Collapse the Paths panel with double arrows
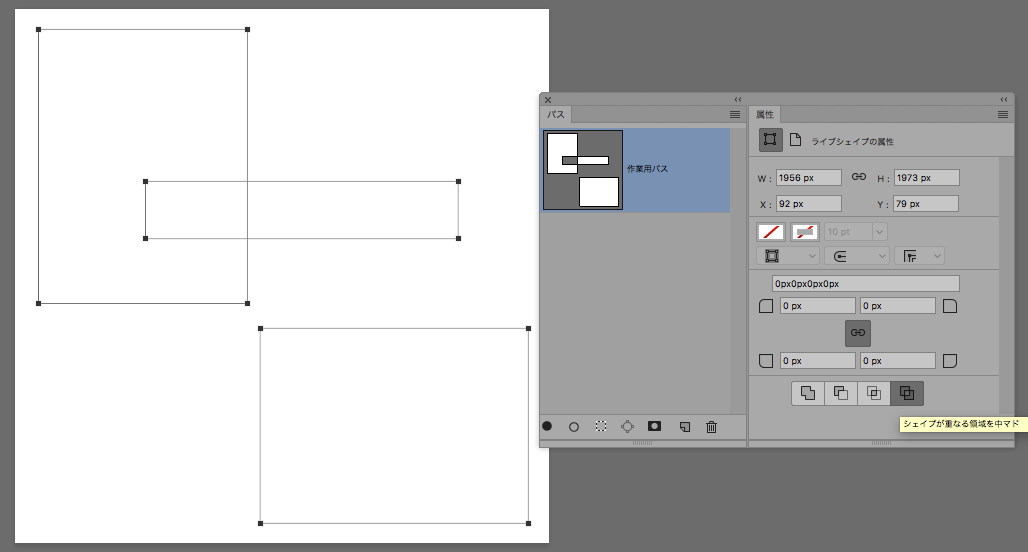The height and width of the screenshot is (552, 1028). 738,100
